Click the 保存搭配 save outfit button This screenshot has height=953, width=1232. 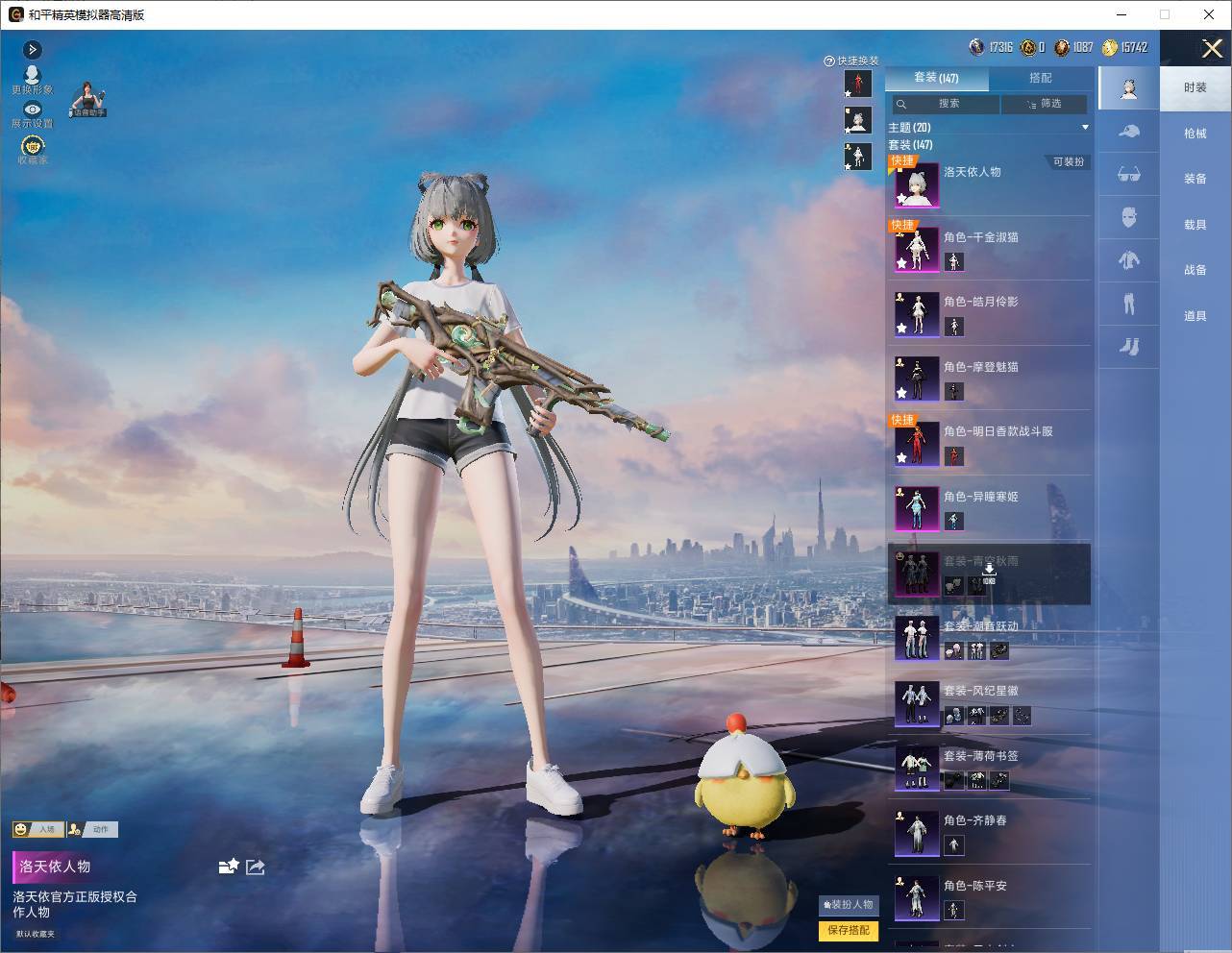click(849, 930)
